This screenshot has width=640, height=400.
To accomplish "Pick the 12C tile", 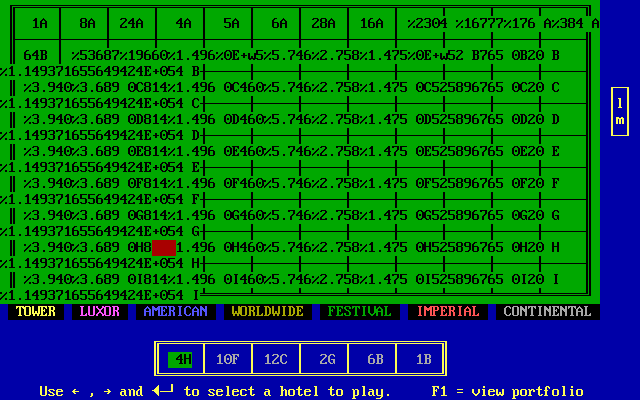I will tap(276, 359).
